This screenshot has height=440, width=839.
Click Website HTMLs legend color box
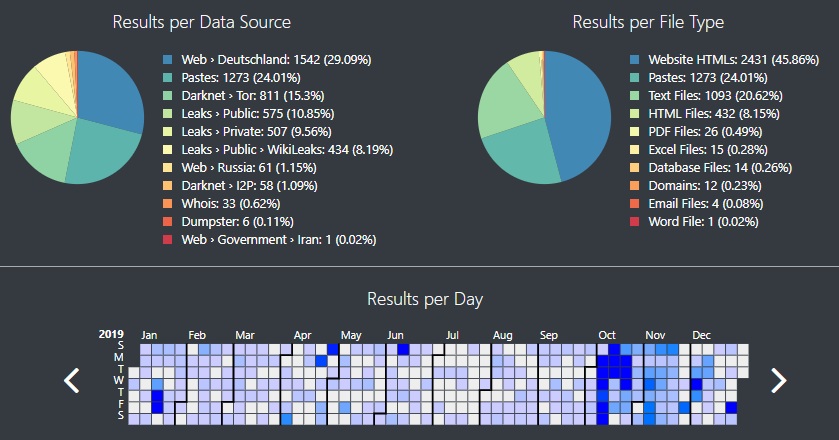point(635,60)
